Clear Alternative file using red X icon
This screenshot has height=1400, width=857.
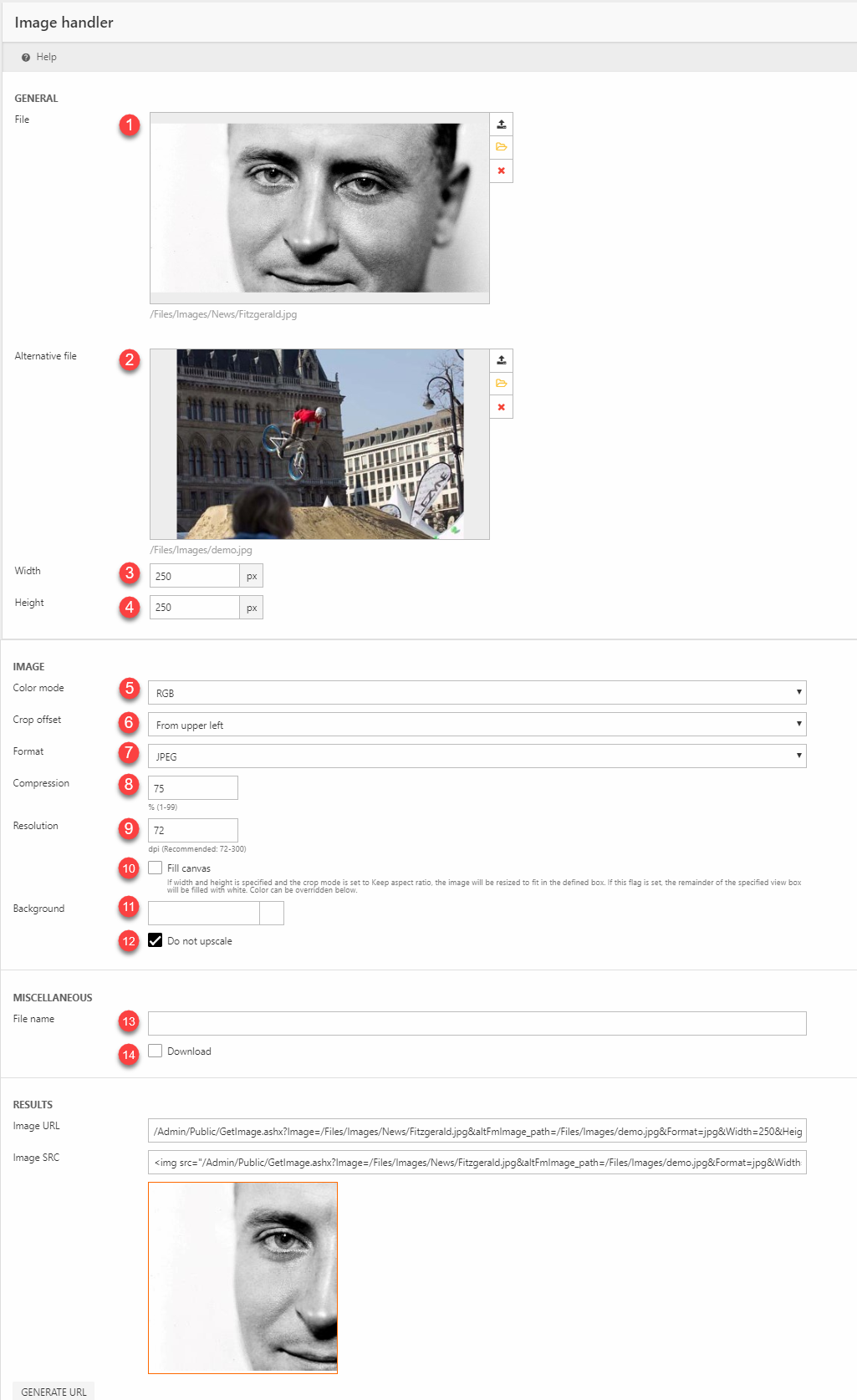pyautogui.click(x=501, y=407)
